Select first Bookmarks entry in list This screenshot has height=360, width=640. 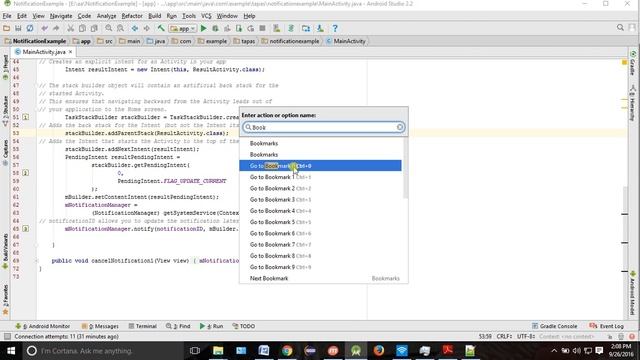tap(320, 143)
